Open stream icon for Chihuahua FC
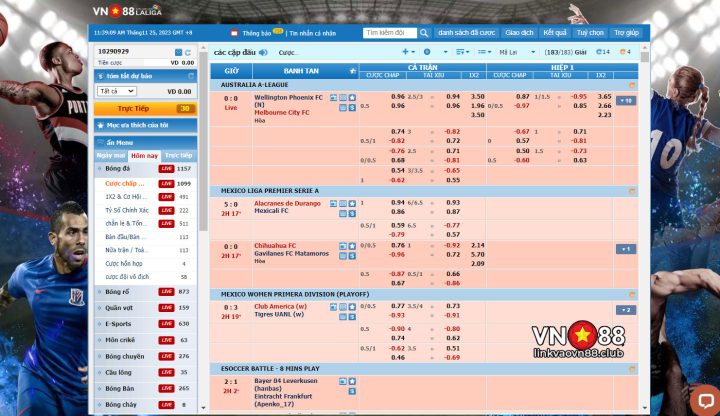The height and width of the screenshot is (416, 720). 343,246
